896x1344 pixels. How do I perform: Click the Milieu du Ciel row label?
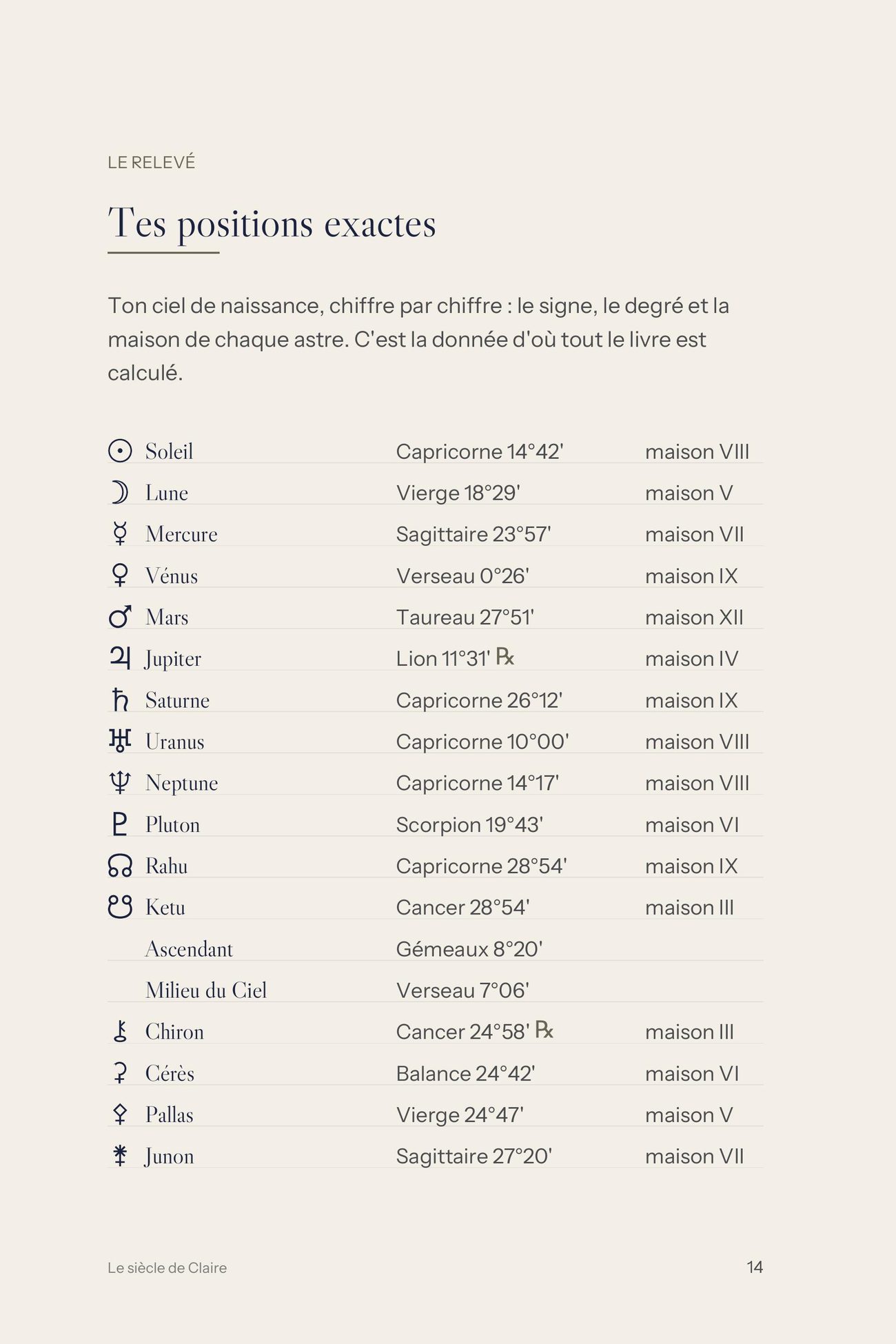coord(206,990)
